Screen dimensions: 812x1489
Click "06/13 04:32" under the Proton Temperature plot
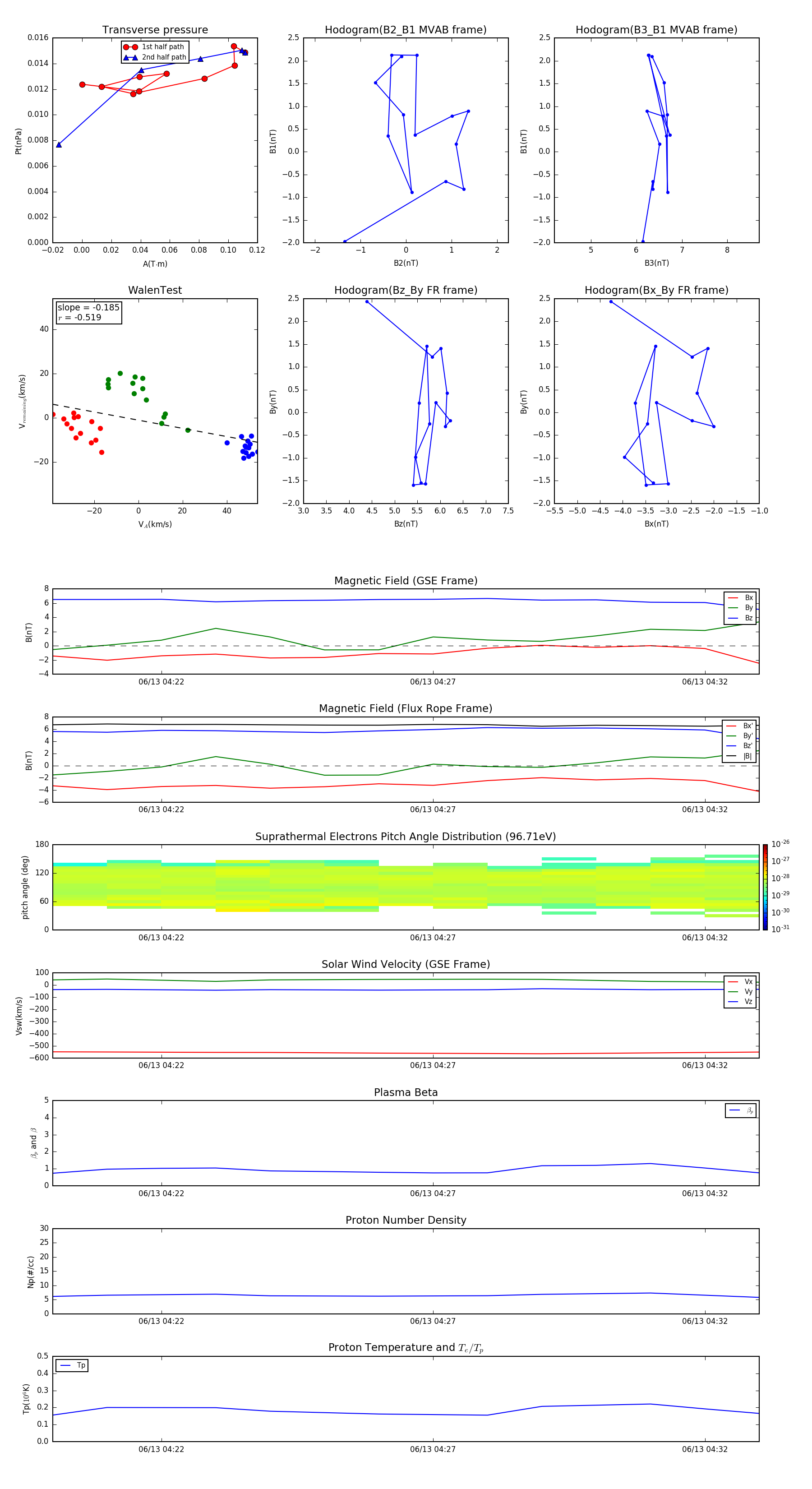coord(705,1449)
